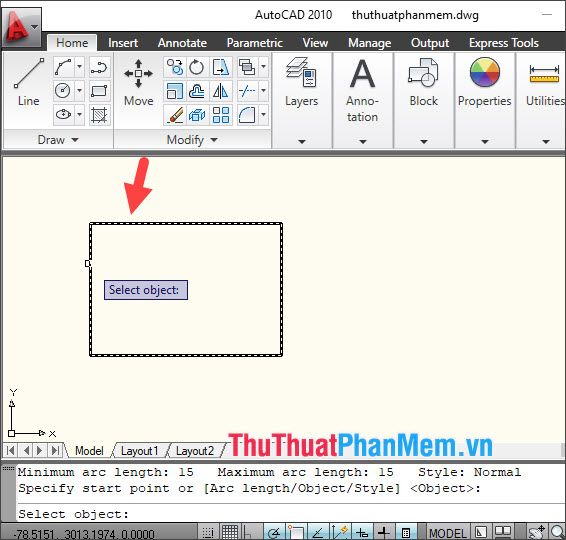This screenshot has width=566, height=540.
Task: Open the Layout1 tab
Action: click(x=139, y=451)
